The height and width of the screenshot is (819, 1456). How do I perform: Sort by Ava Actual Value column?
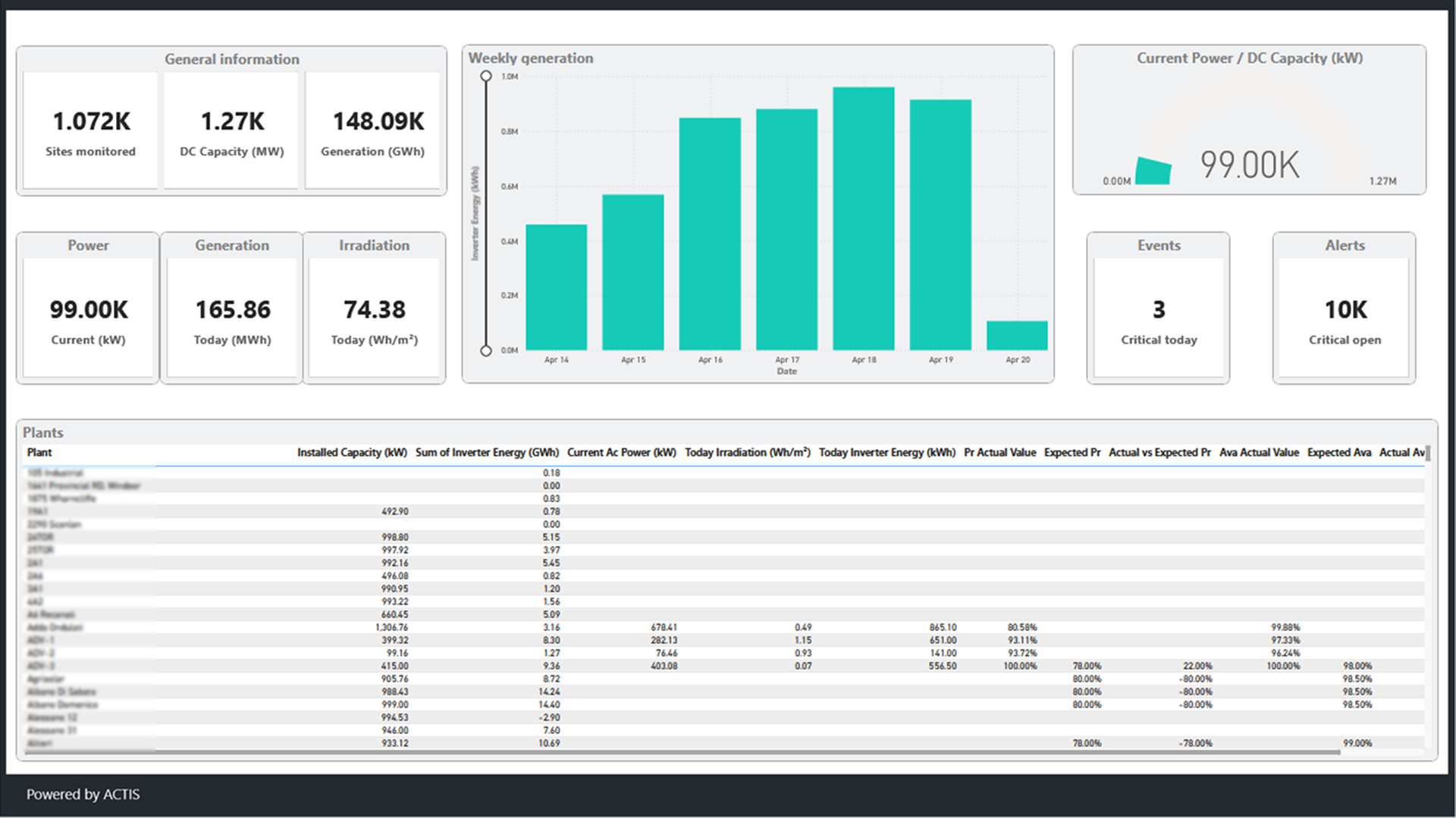click(1259, 453)
